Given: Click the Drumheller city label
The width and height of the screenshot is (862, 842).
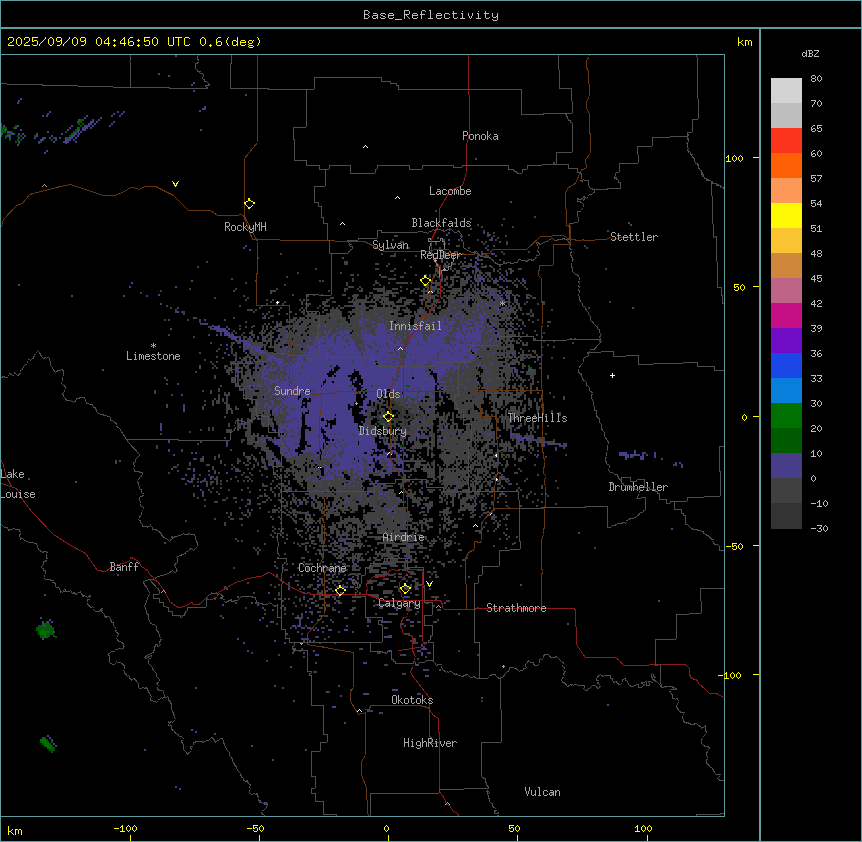Looking at the screenshot, I should pyautogui.click(x=638, y=487).
